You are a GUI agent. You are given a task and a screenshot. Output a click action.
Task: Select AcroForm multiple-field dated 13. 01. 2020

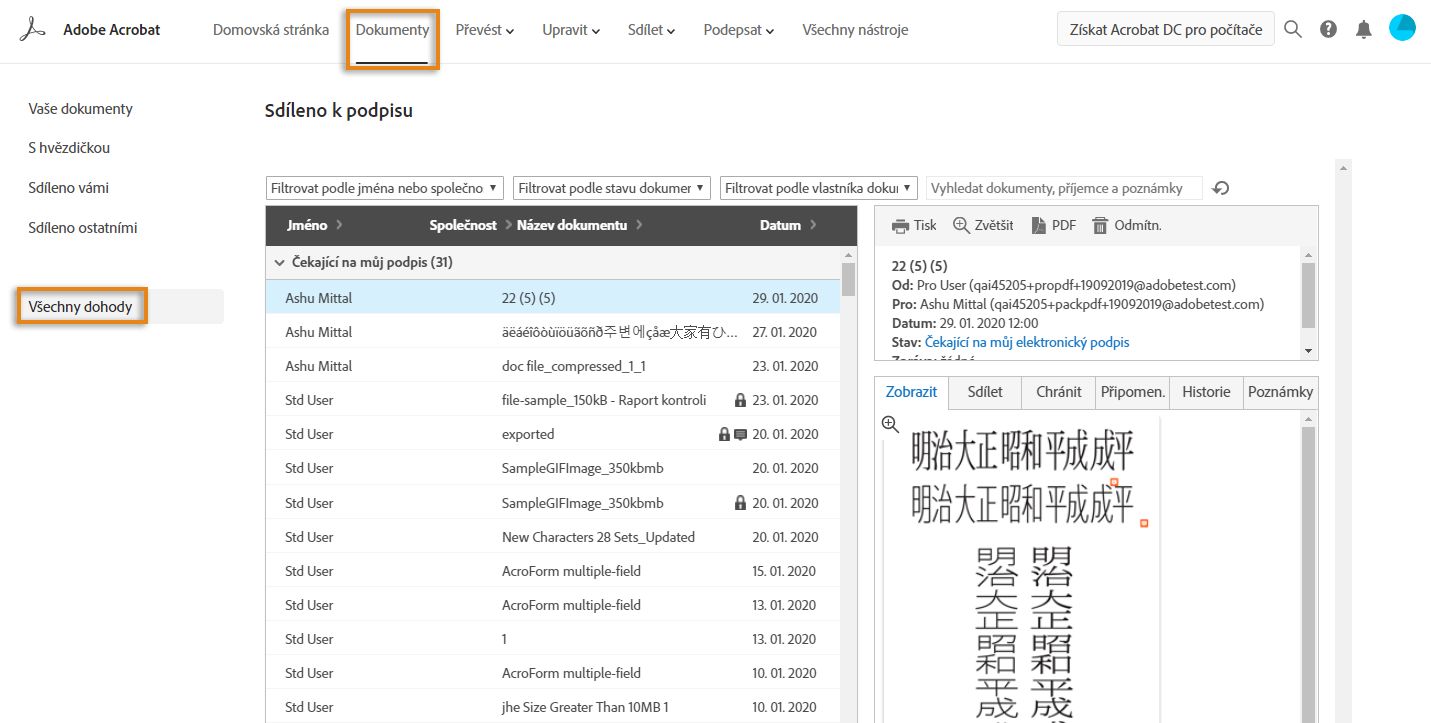553,605
